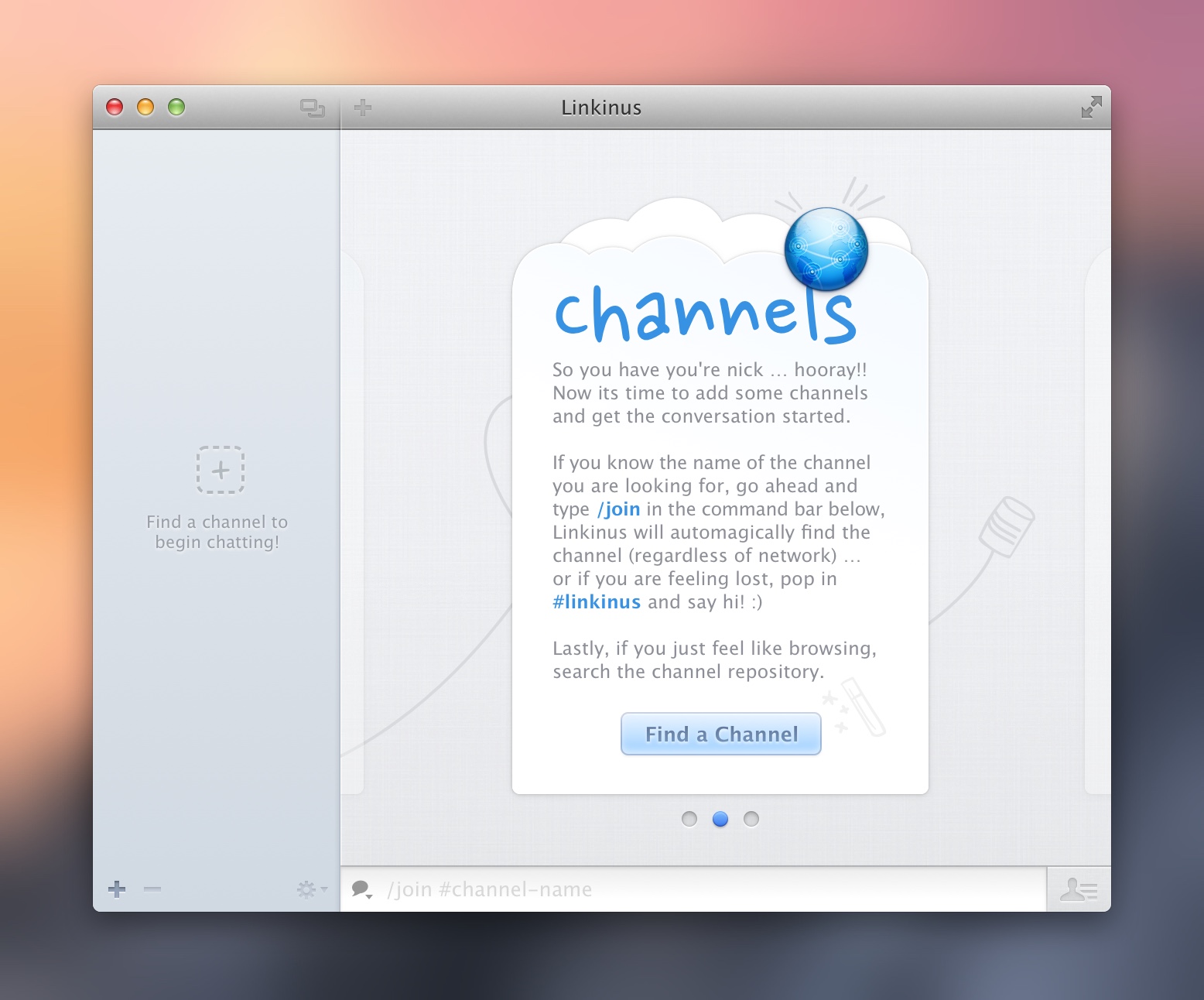The width and height of the screenshot is (1204, 1000).
Task: Open the #linkinus channel link
Action: 597,602
